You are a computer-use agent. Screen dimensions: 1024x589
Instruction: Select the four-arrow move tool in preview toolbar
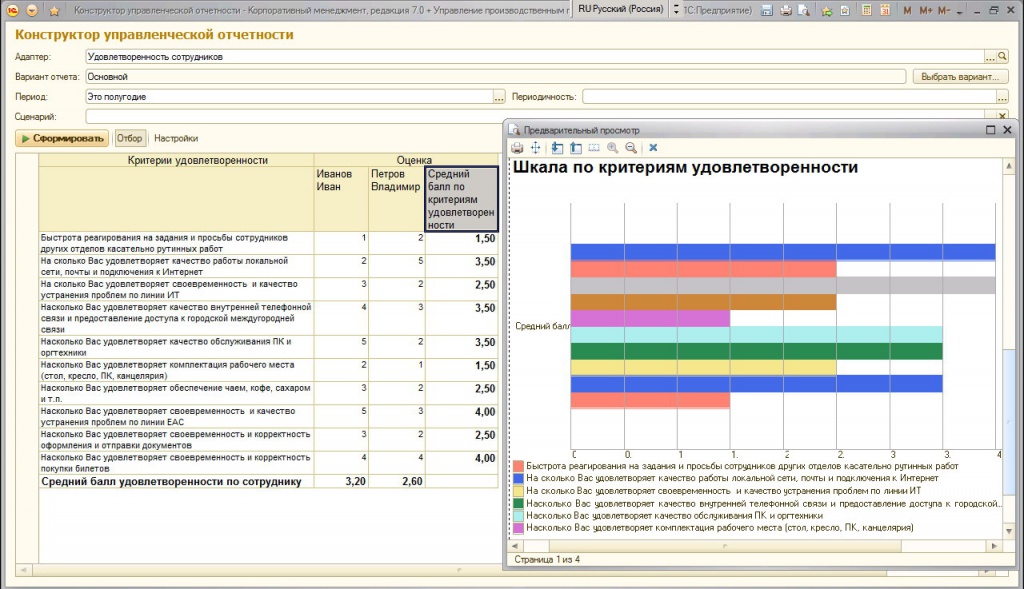536,148
